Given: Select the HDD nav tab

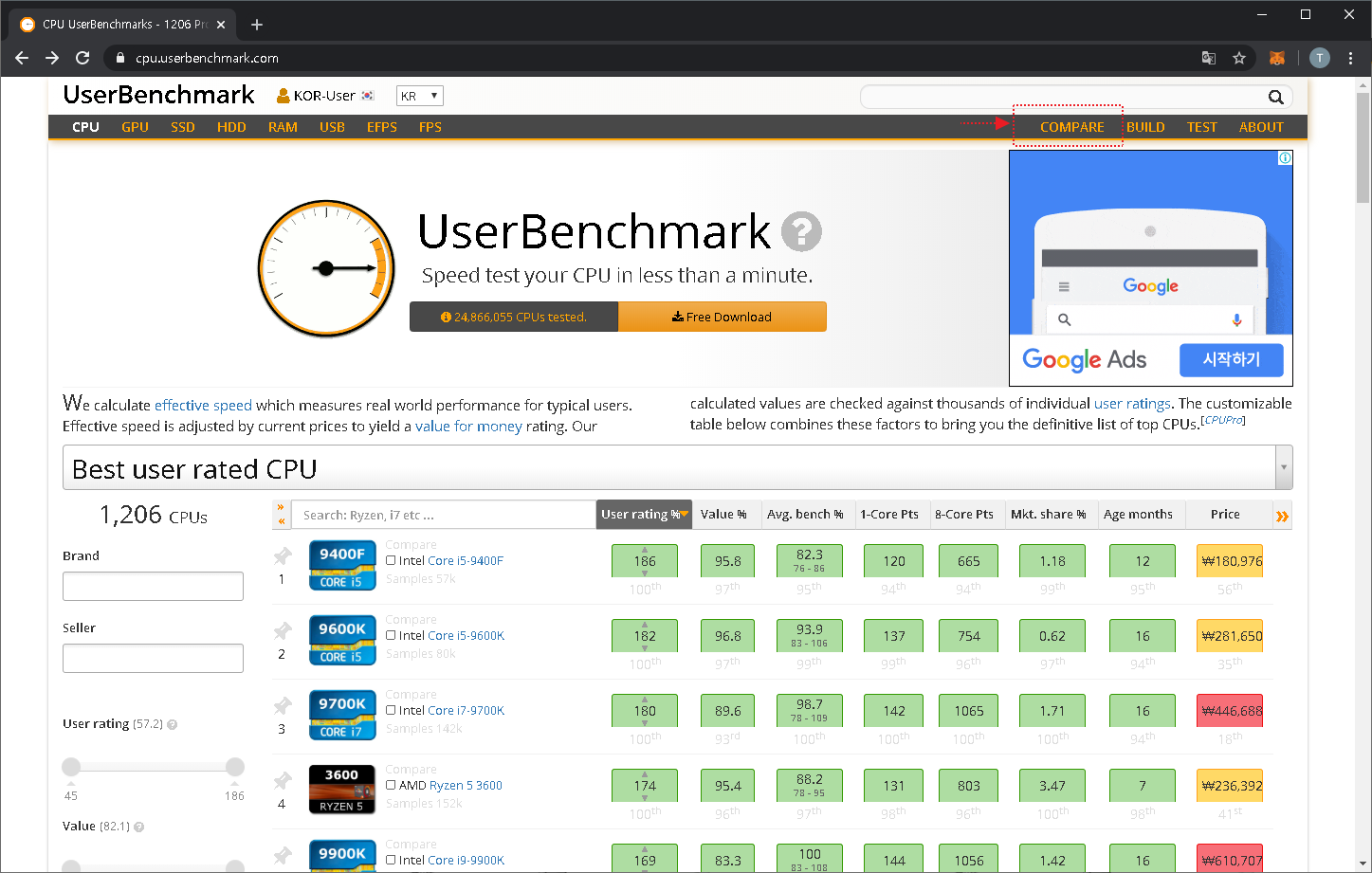Looking at the screenshot, I should coord(231,127).
